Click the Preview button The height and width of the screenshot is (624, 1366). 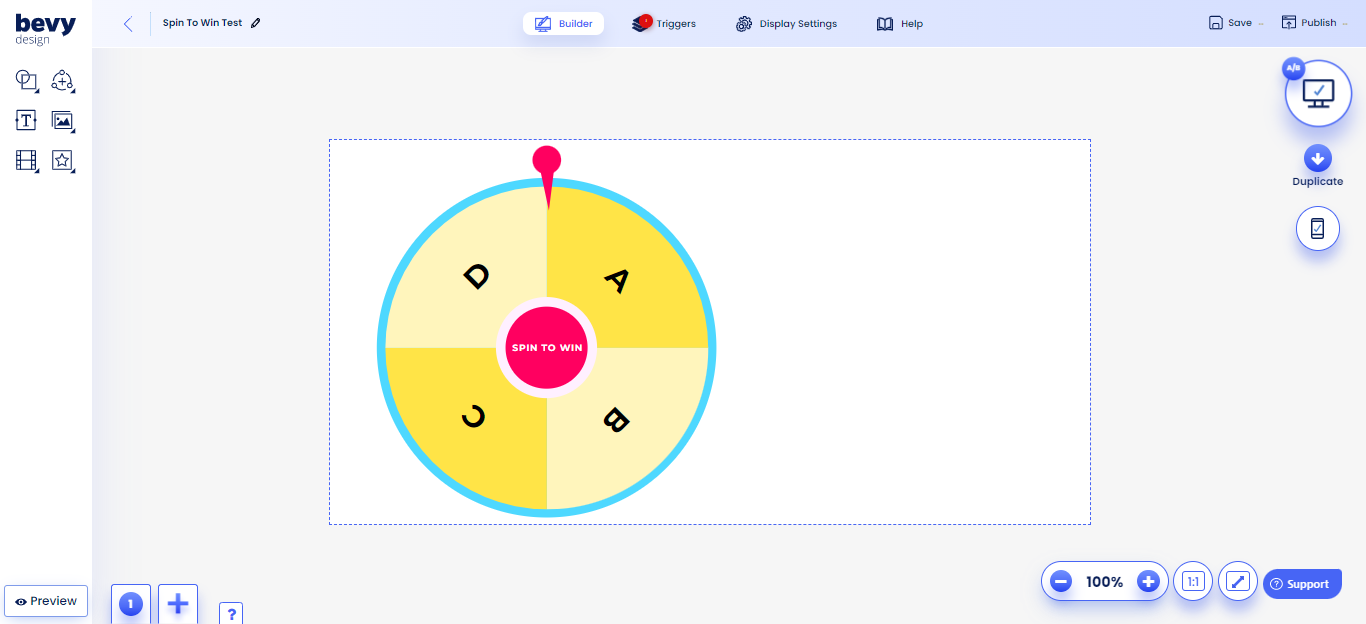[45, 600]
